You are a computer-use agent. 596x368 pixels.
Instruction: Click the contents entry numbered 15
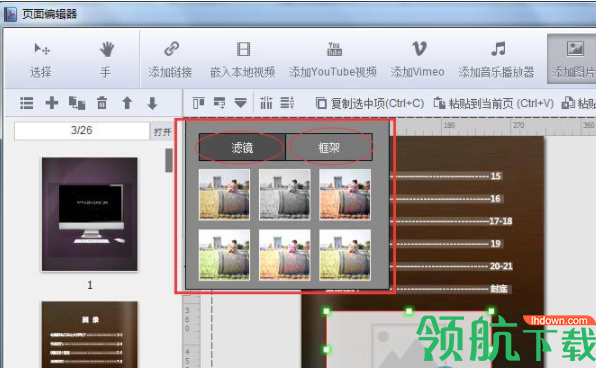pos(447,176)
